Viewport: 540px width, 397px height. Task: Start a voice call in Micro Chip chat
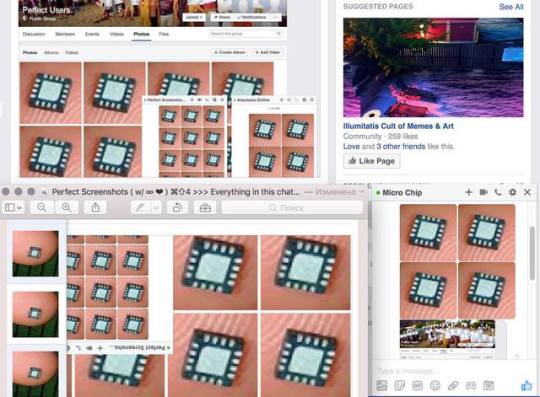click(x=498, y=192)
